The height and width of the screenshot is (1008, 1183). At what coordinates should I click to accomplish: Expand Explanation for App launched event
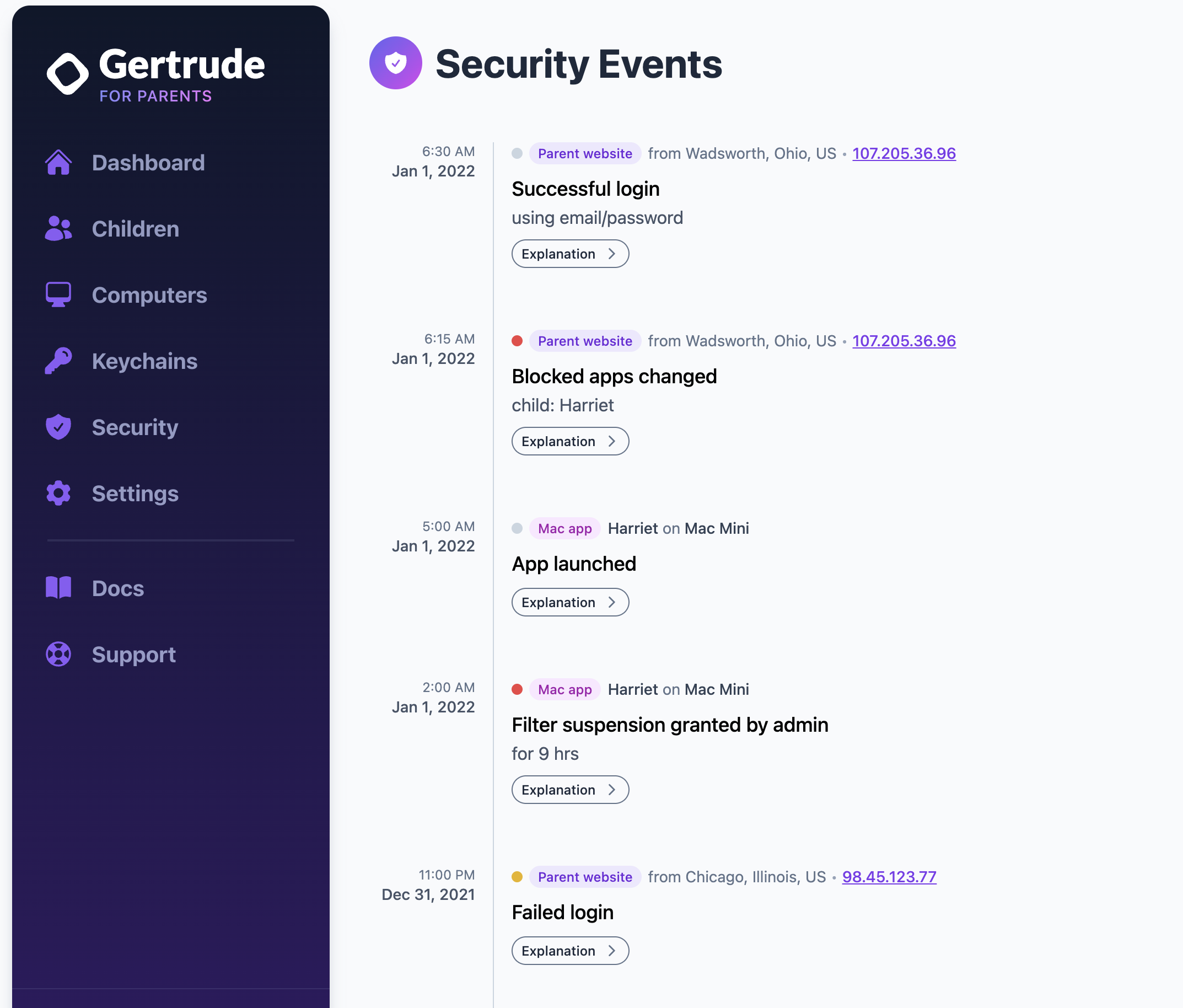click(570, 603)
